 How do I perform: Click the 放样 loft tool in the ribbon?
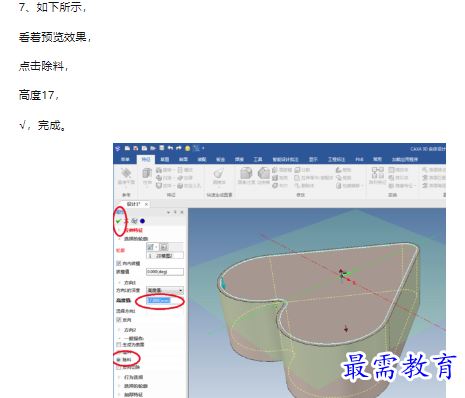coord(165,185)
